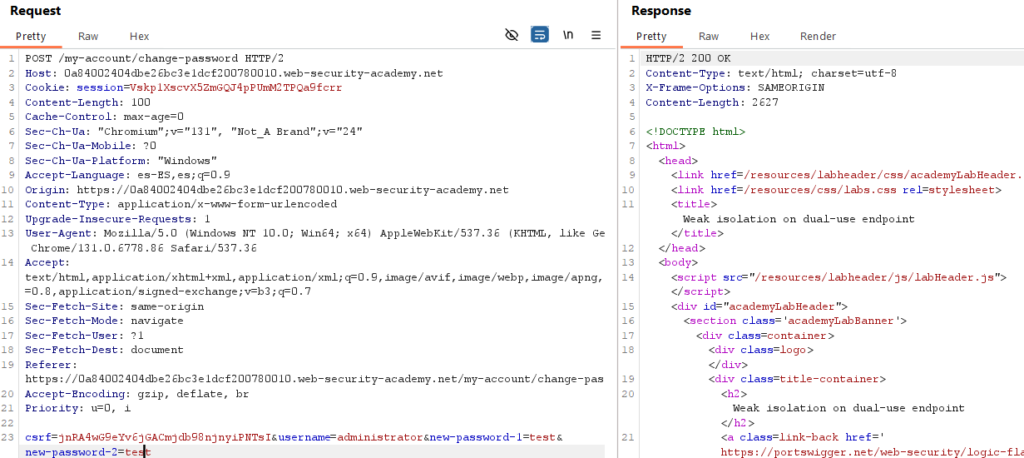This screenshot has height=458, width=1024.
Task: Switch Response view to Hex tab
Action: (760, 37)
